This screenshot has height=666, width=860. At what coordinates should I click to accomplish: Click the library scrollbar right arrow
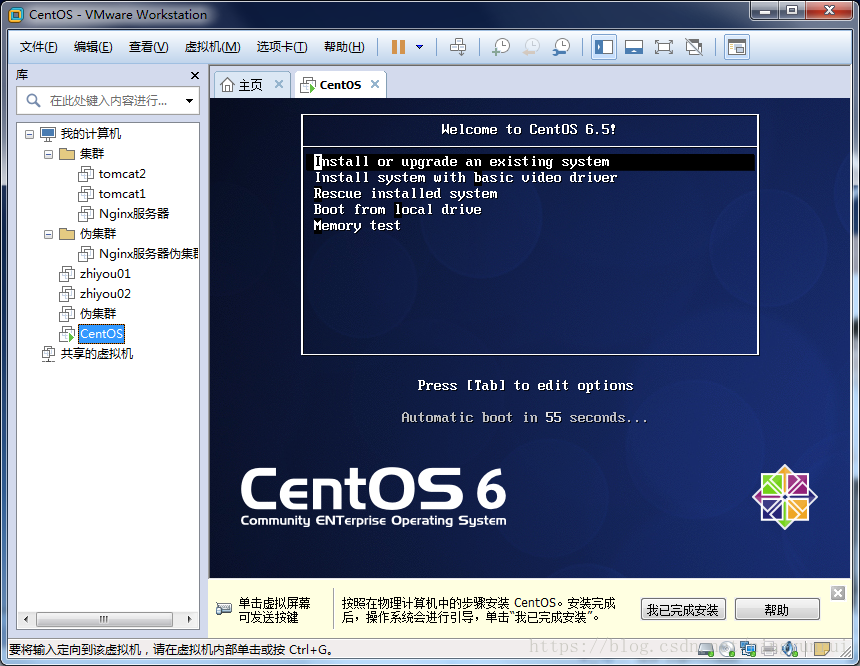pos(189,619)
